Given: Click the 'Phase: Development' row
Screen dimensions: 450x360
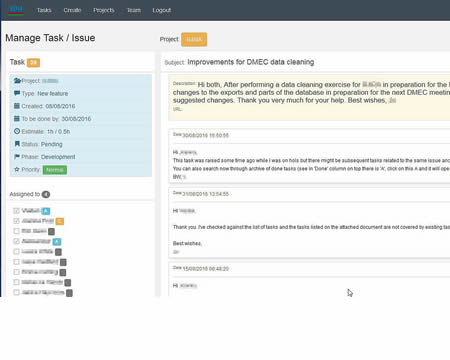Looking at the screenshot, I should point(80,157).
